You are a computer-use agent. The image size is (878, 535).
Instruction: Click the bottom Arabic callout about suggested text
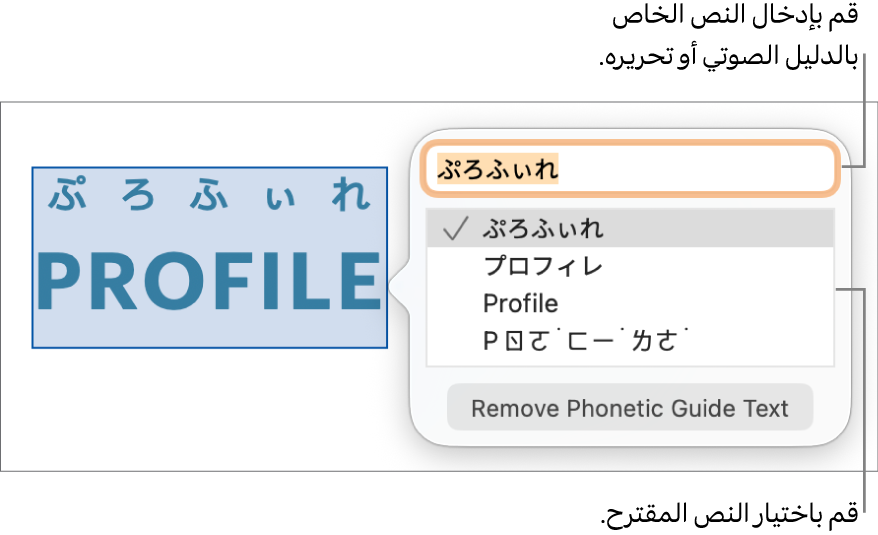pyautogui.click(x=729, y=514)
